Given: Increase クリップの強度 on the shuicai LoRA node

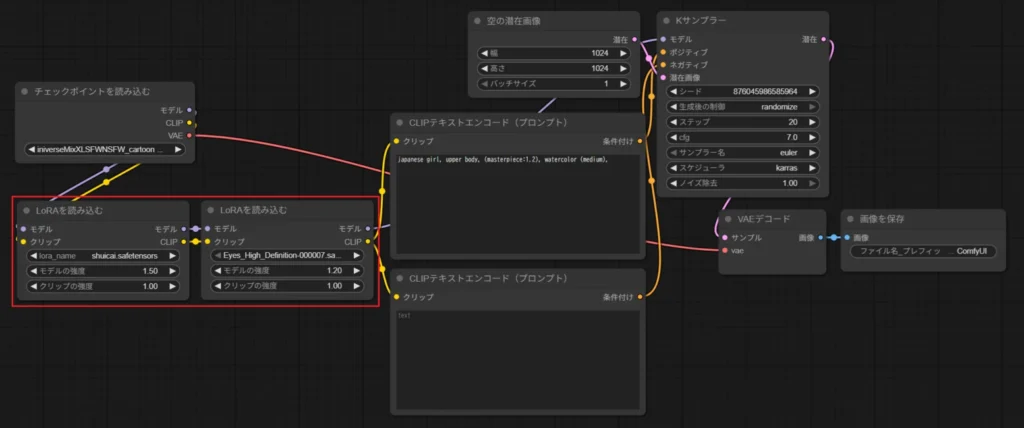Looking at the screenshot, I should click(173, 286).
